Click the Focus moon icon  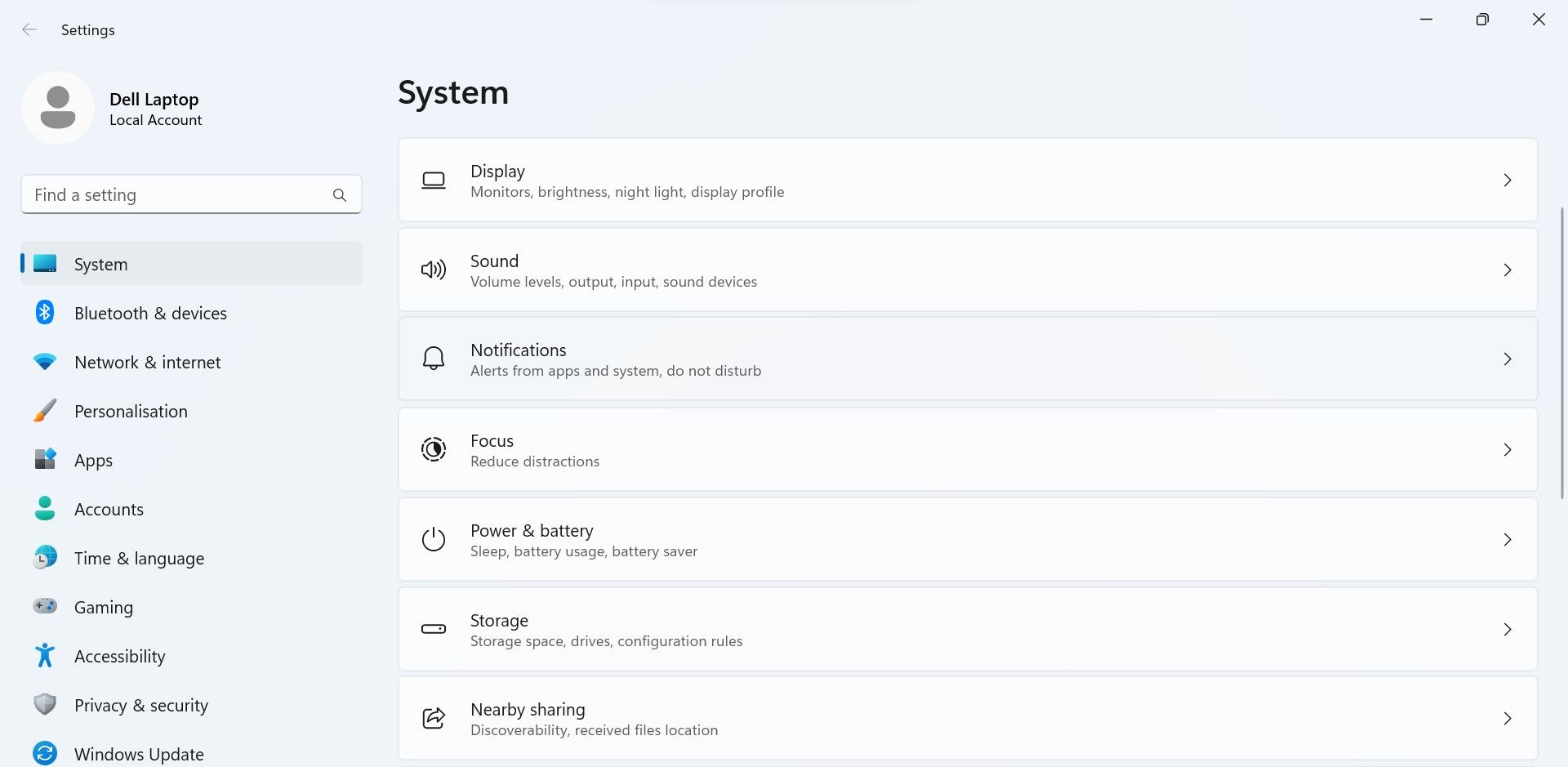coord(434,449)
